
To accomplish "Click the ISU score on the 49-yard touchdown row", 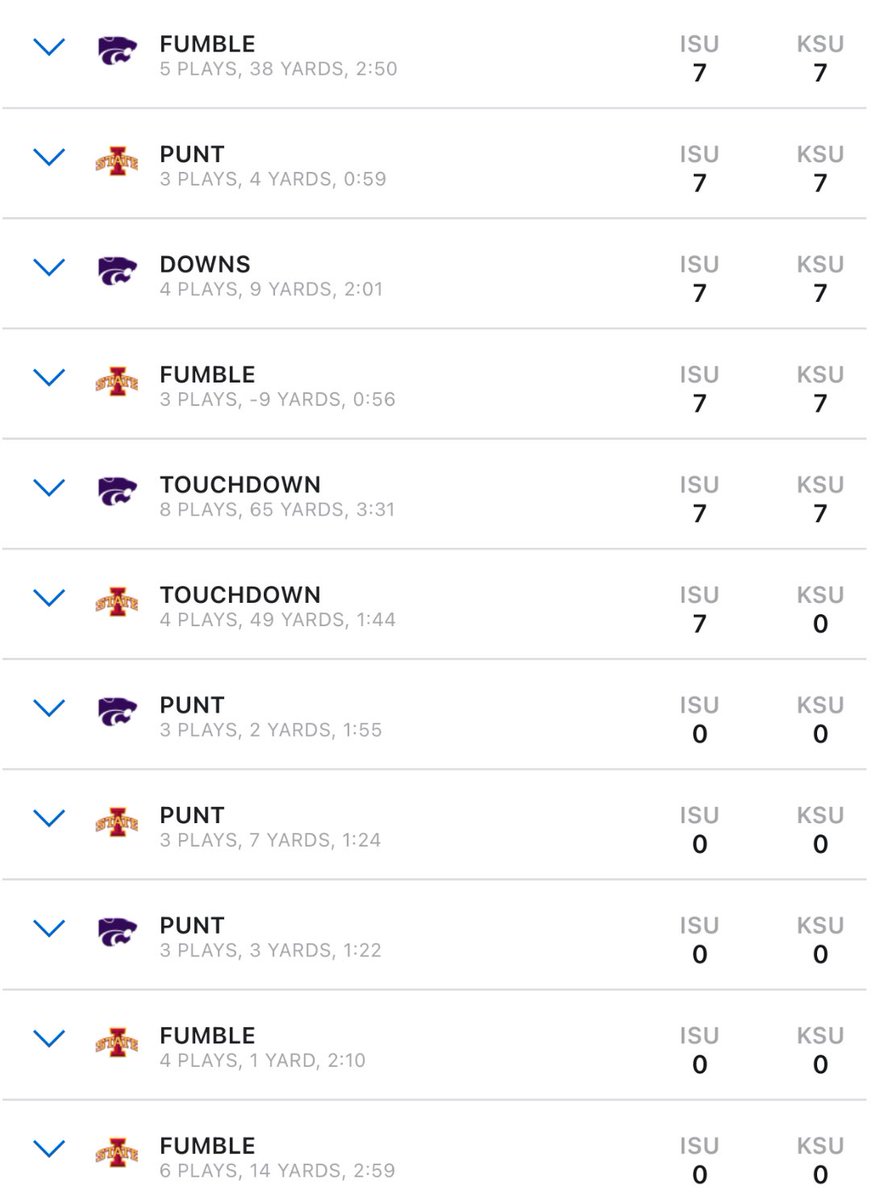I will pos(699,624).
